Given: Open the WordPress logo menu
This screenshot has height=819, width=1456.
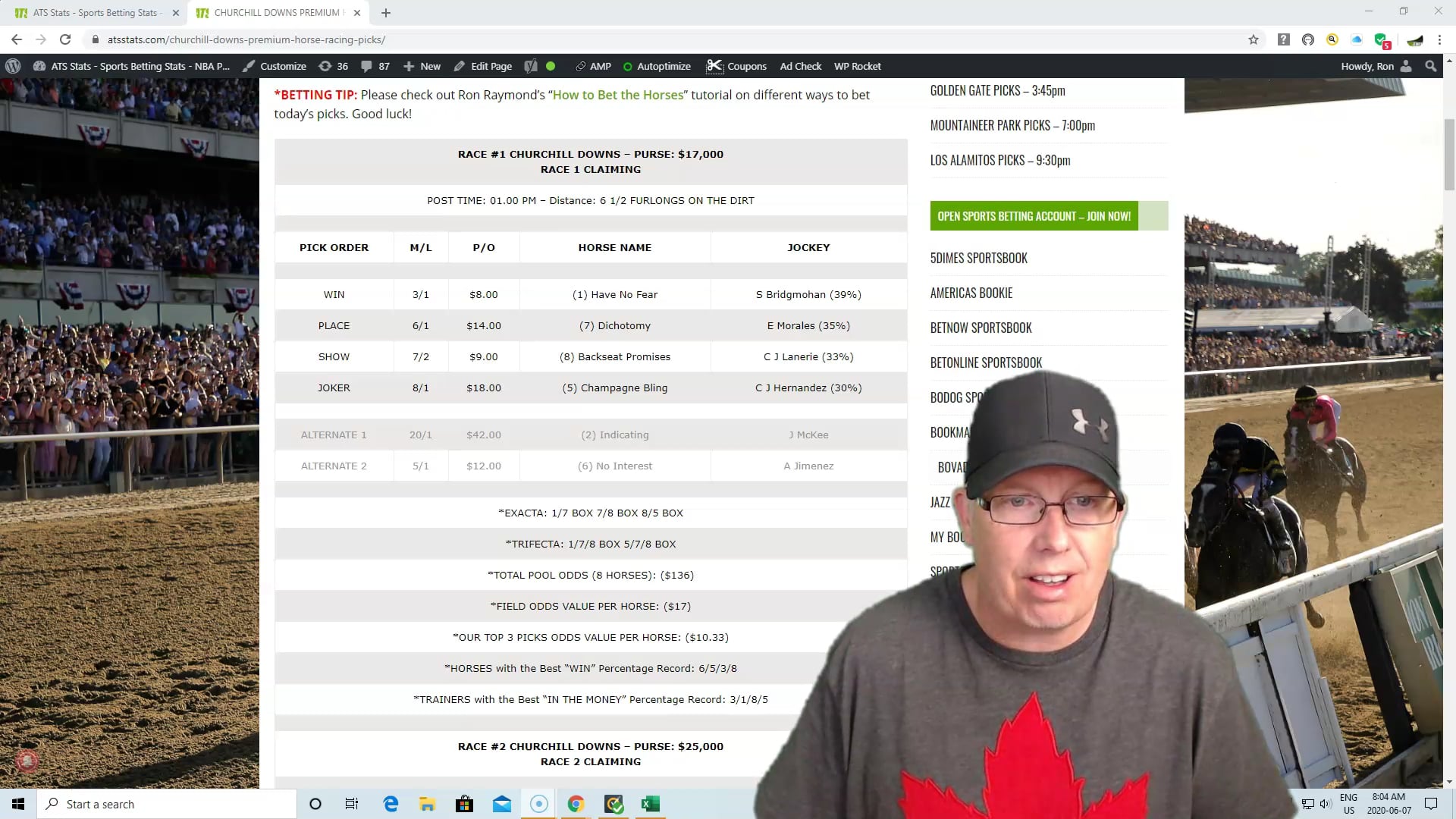Looking at the screenshot, I should pos(13,66).
